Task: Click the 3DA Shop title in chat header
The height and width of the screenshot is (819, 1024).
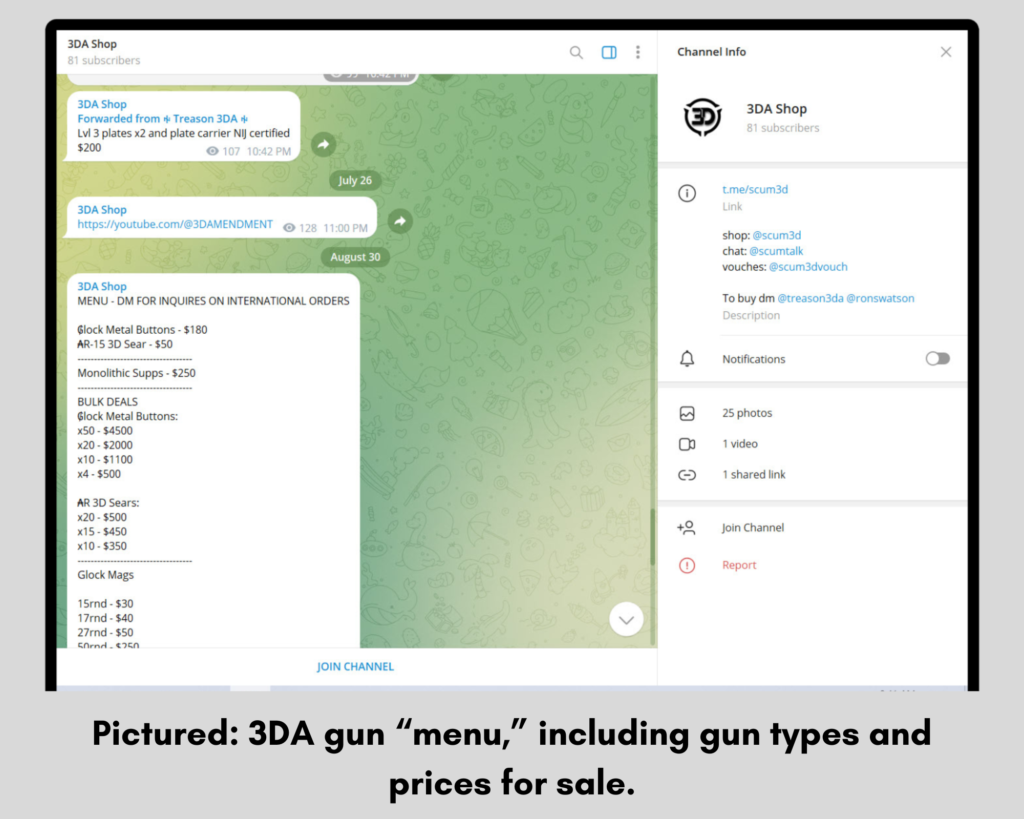Action: [x=92, y=44]
